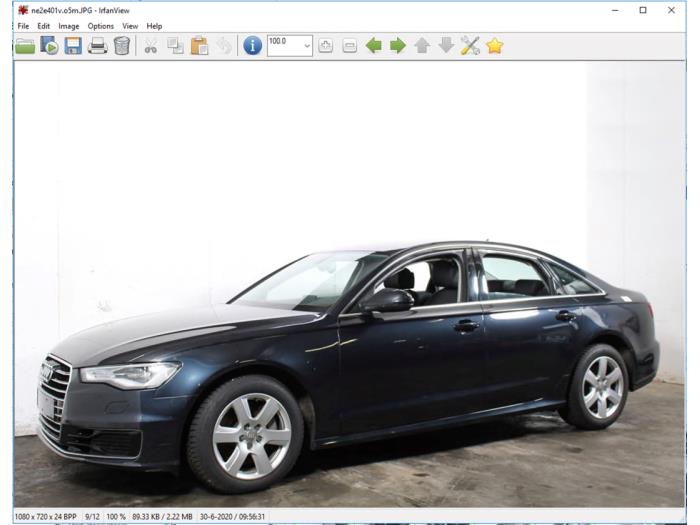Go to previous image with the left green arrow
The image size is (700, 525).
pyautogui.click(x=374, y=46)
